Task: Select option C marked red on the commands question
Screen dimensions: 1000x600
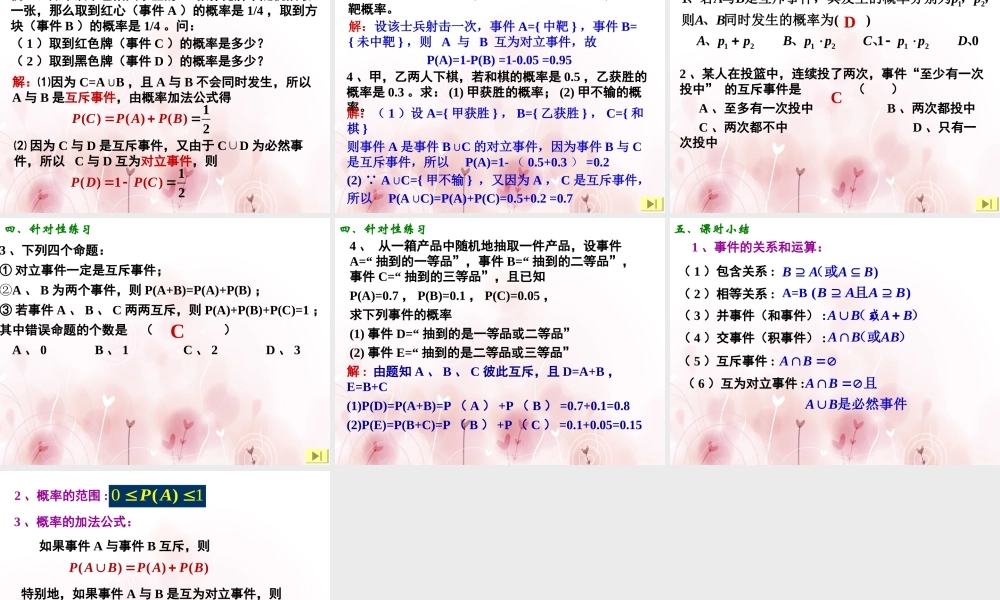Action: pyautogui.click(x=177, y=331)
